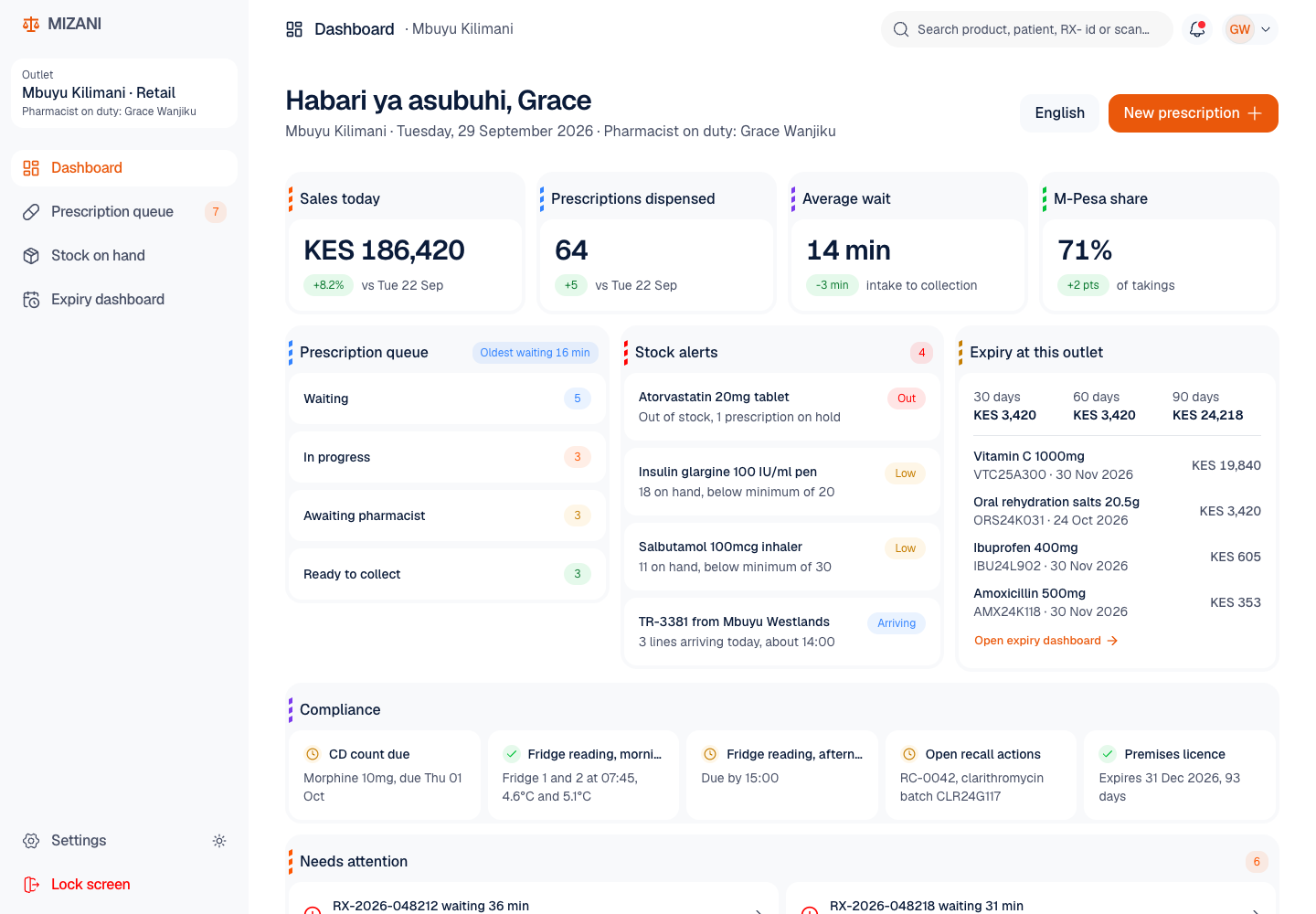Click the search magnifier icon
The height and width of the screenshot is (914, 1316).
coord(901,29)
